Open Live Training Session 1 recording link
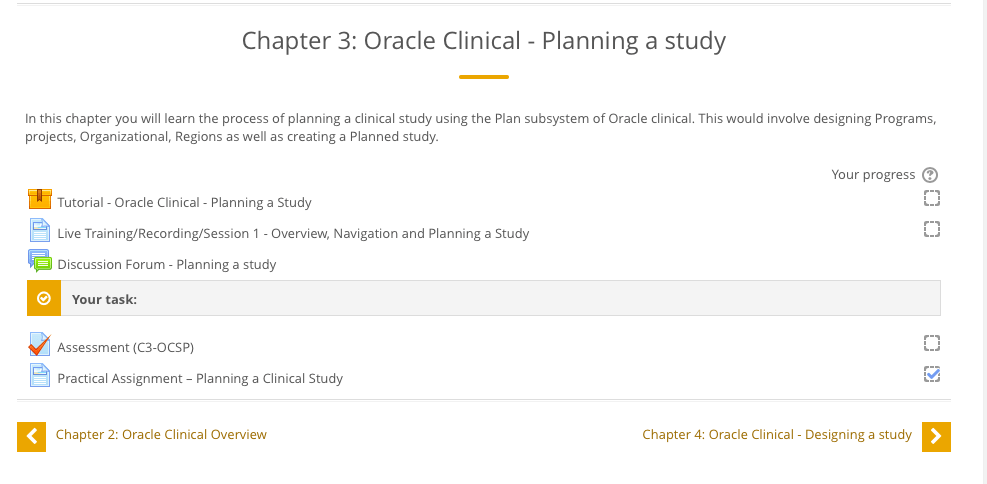 pyautogui.click(x=293, y=234)
